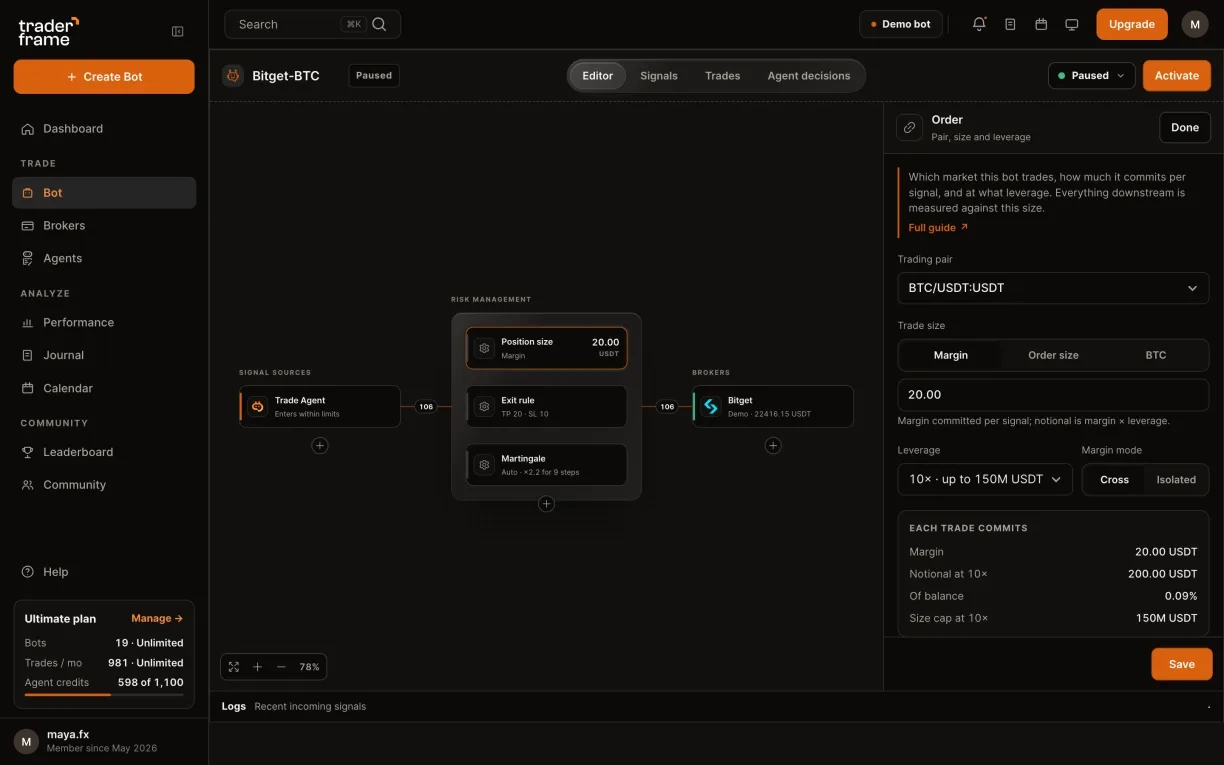Click the Manage plan link
This screenshot has width=1224, height=765.
point(157,619)
